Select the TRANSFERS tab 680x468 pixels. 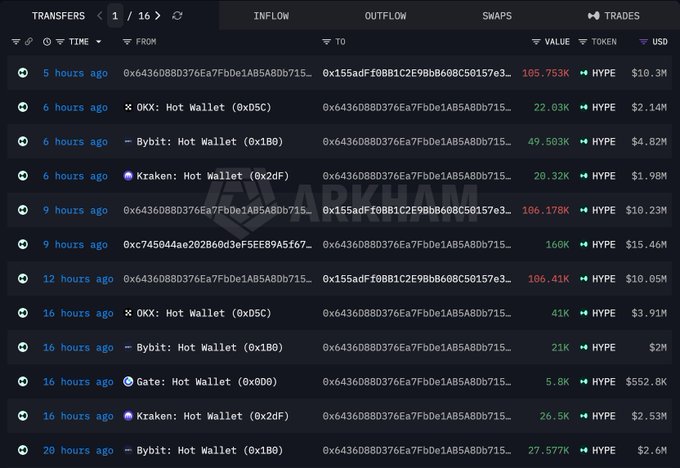coord(58,16)
